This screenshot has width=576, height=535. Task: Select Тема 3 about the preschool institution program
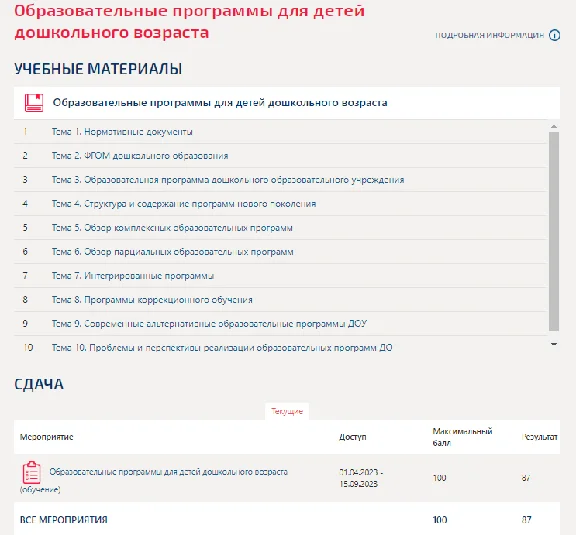[228, 180]
